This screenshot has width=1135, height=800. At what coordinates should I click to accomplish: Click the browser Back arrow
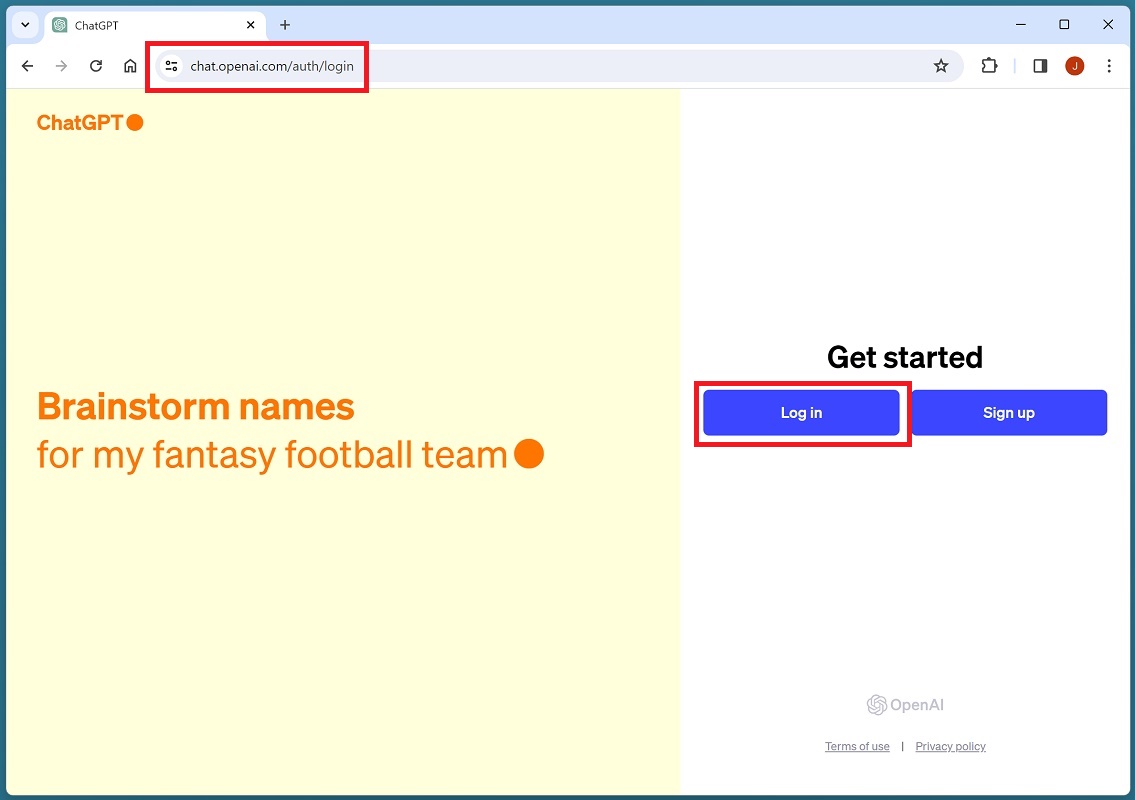pyautogui.click(x=27, y=66)
